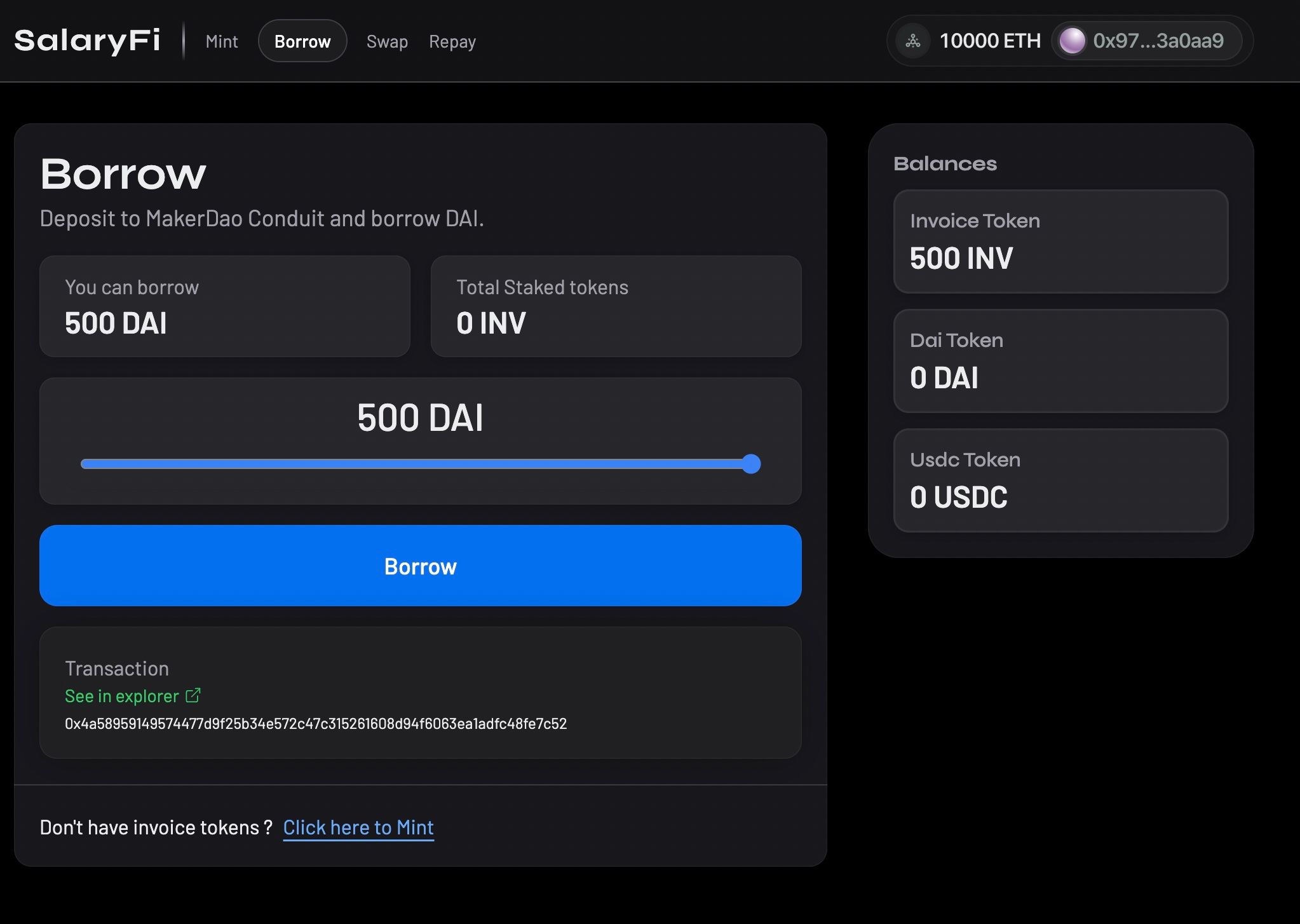Viewport: 1300px width, 924px height.
Task: Click the ETH balance display icon
Action: 912,40
